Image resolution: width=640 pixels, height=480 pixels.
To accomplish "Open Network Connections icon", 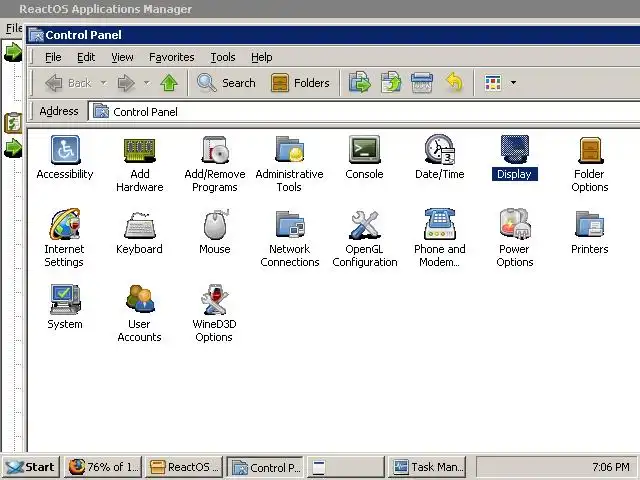I will coord(289,238).
